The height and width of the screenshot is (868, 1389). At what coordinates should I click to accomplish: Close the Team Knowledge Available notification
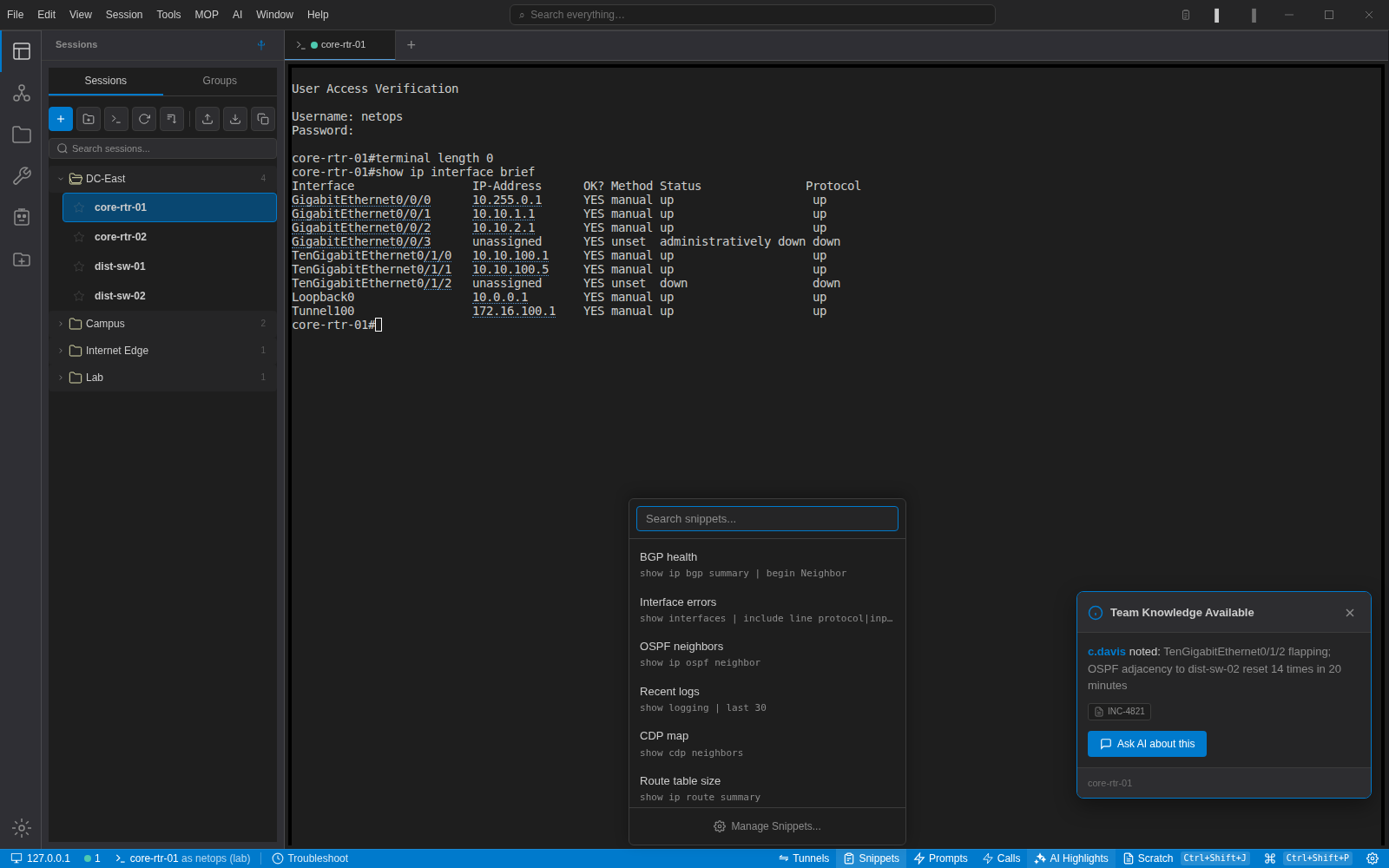(1350, 613)
